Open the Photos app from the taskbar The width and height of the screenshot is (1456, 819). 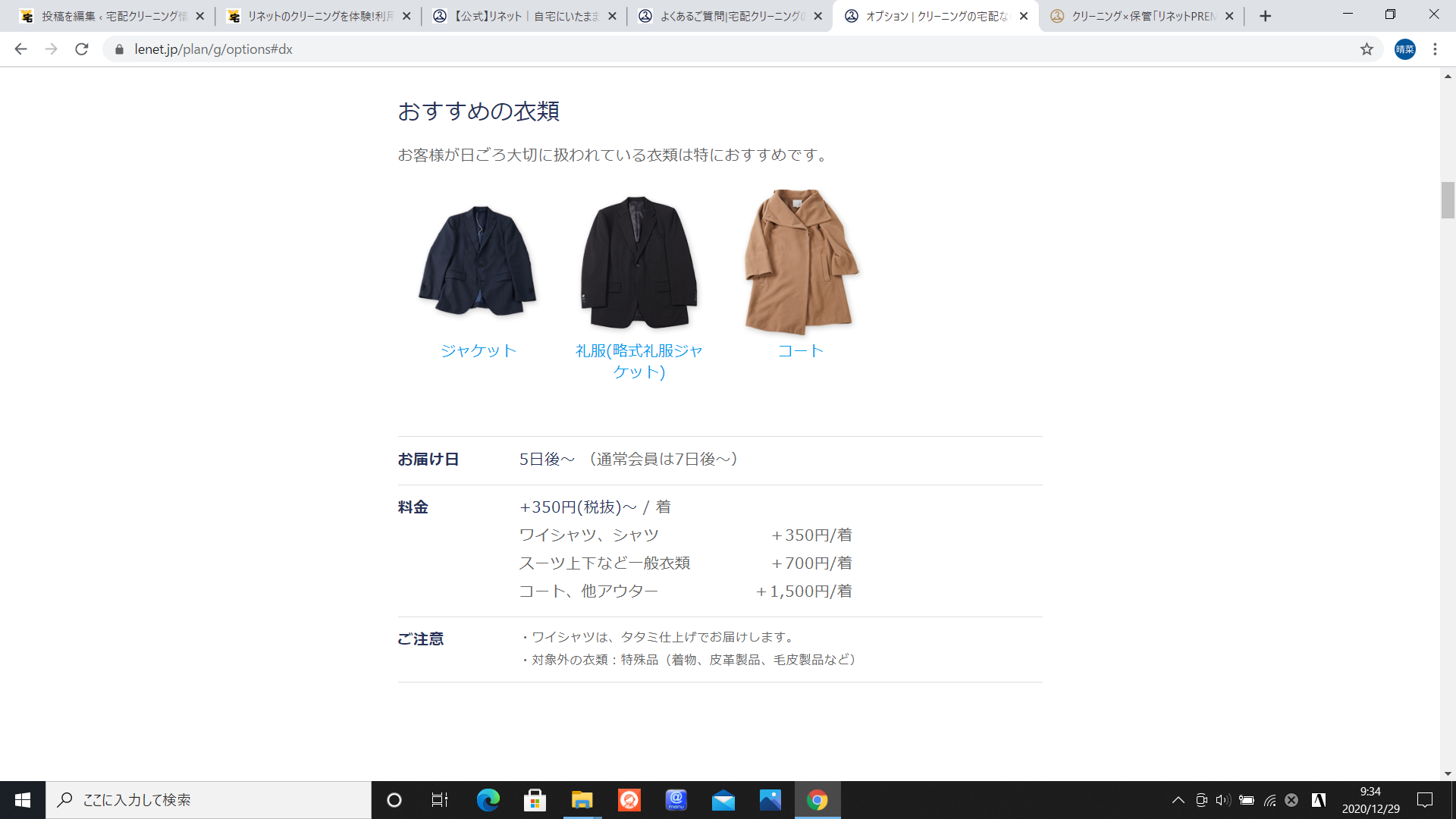(x=770, y=800)
